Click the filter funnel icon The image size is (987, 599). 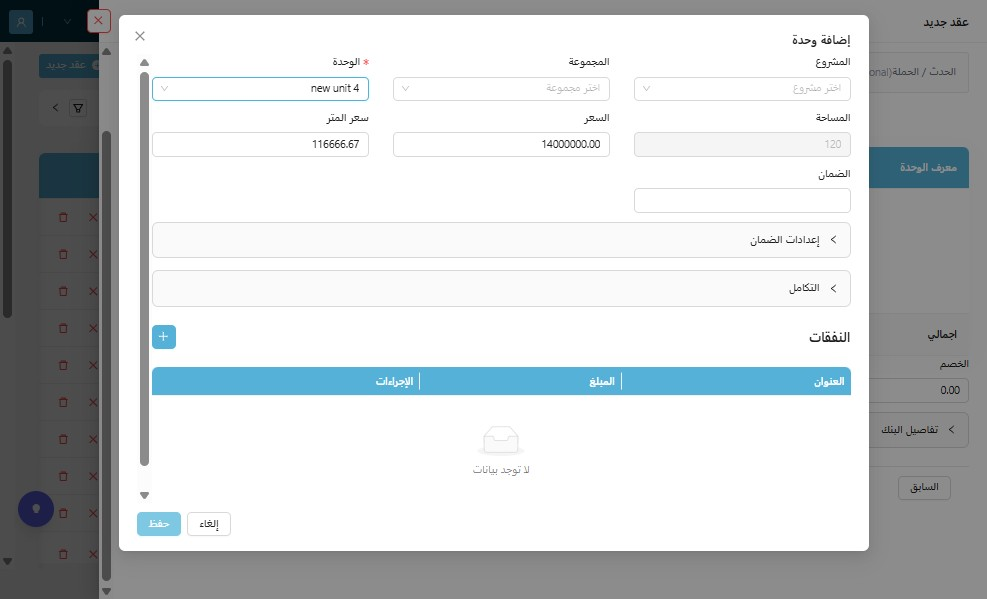coord(78,108)
